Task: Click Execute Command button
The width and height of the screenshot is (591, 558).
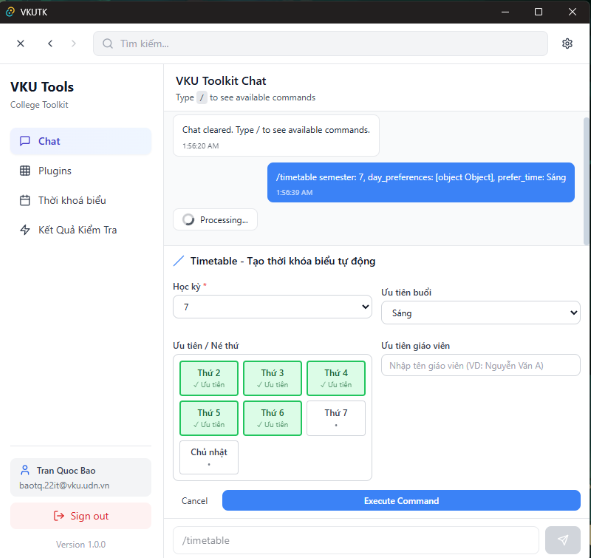Action: 401,501
